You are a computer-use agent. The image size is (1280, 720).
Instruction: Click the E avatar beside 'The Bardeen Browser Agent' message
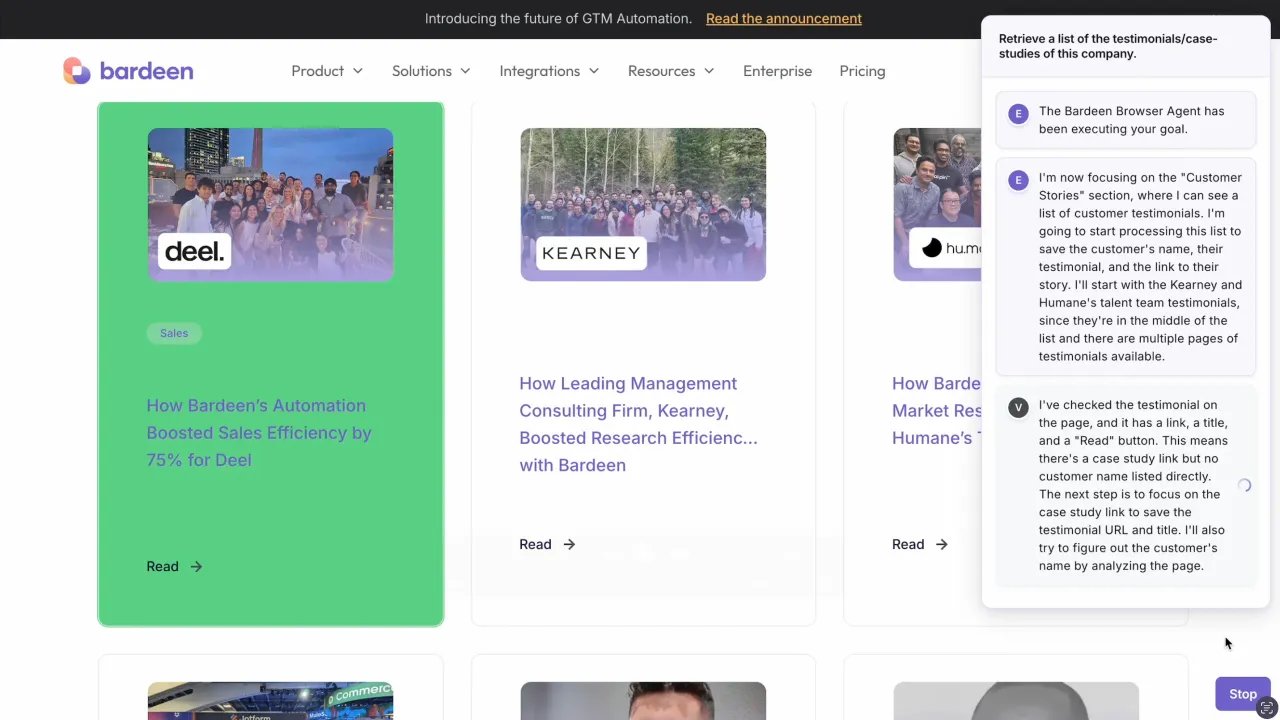(1018, 114)
